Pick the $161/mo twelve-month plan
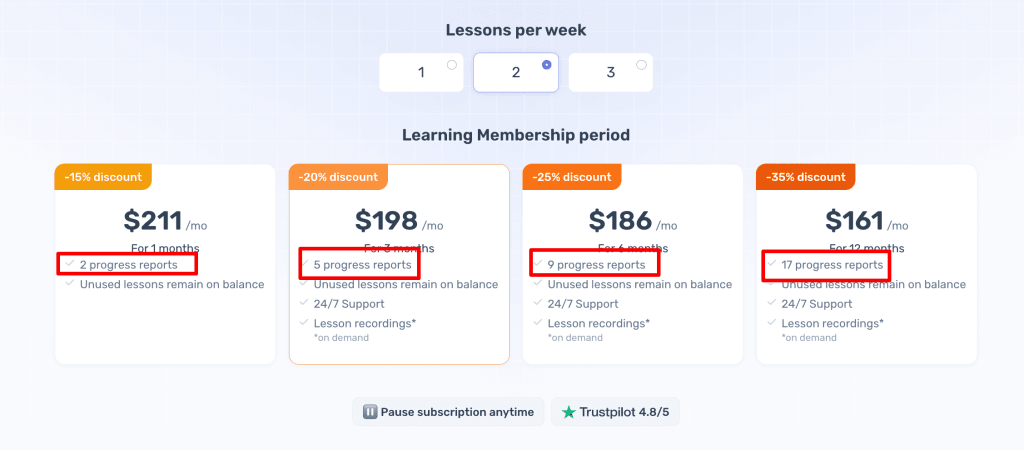The image size is (1024, 450). click(x=867, y=264)
